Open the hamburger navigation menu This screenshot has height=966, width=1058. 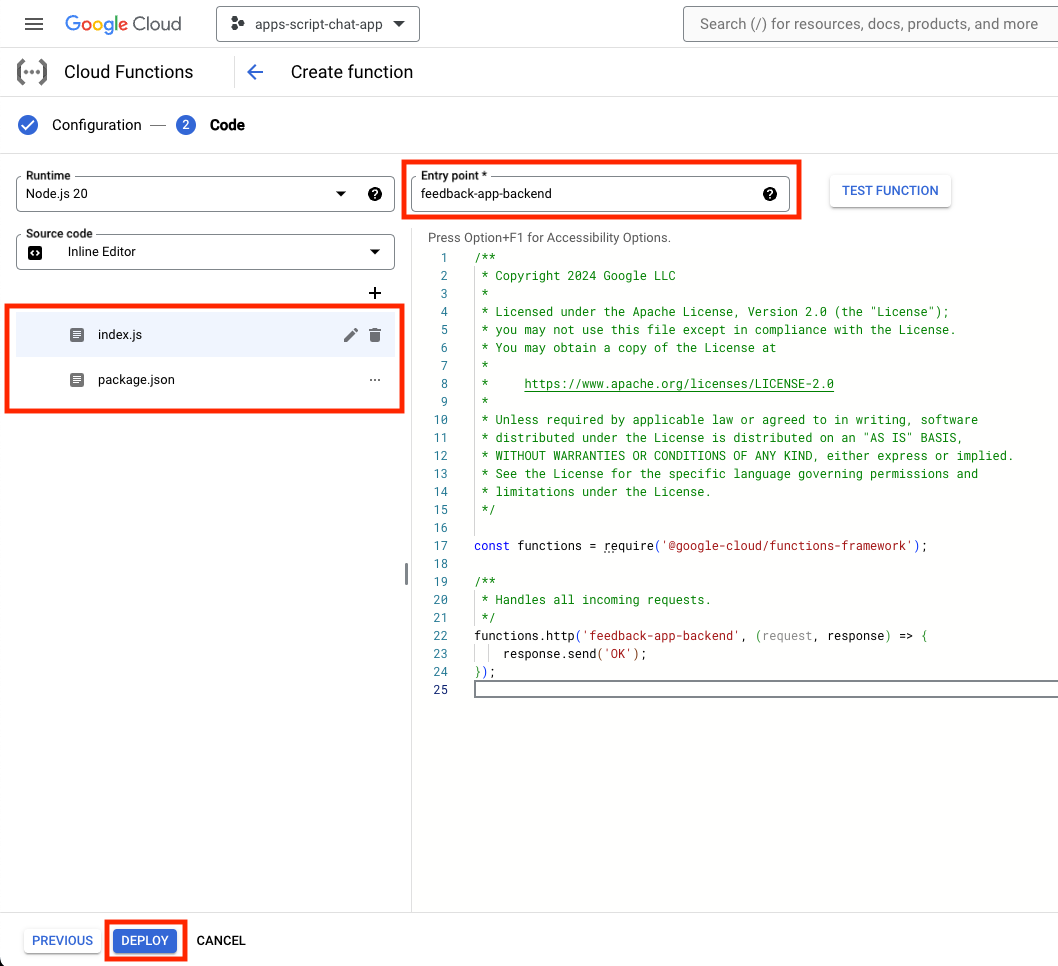(x=34, y=24)
